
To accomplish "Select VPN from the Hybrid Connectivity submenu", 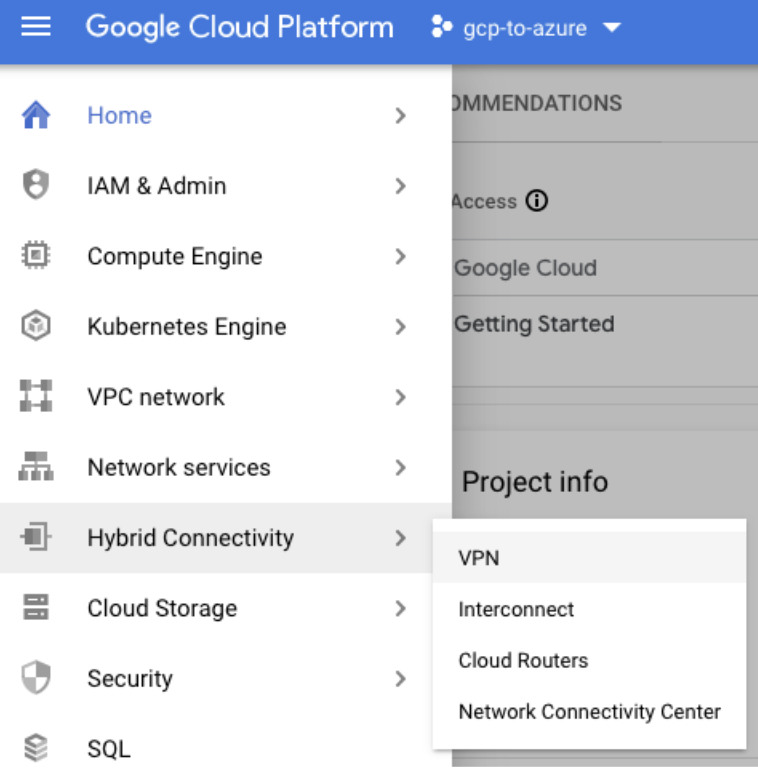I will (x=479, y=558).
